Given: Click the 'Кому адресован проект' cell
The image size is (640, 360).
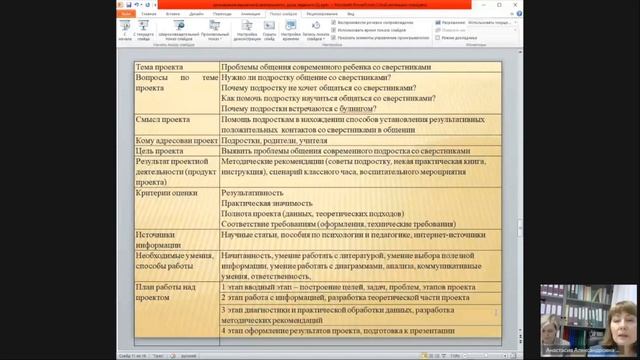Looking at the screenshot, I should tap(177, 140).
